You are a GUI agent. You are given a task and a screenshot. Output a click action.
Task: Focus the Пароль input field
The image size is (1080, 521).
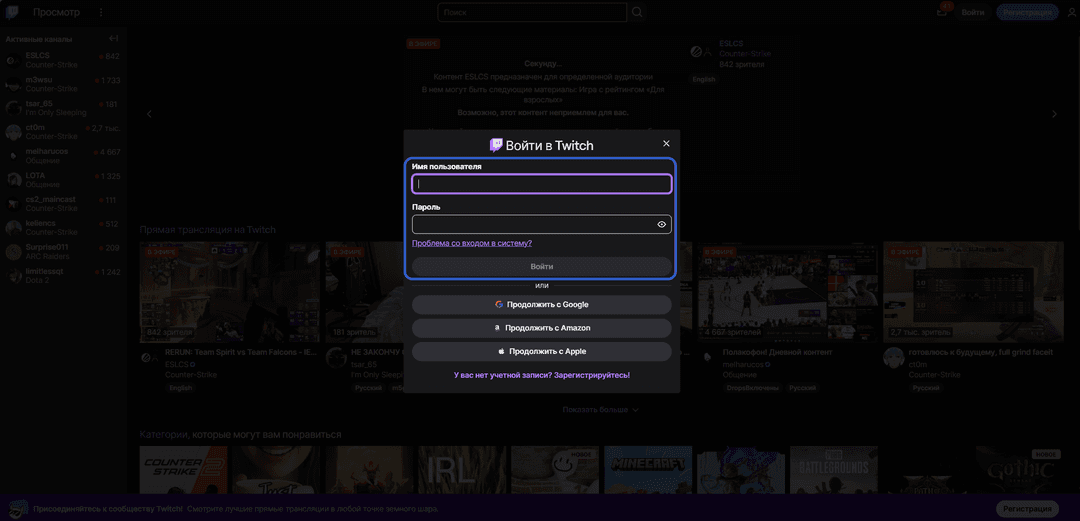541,225
